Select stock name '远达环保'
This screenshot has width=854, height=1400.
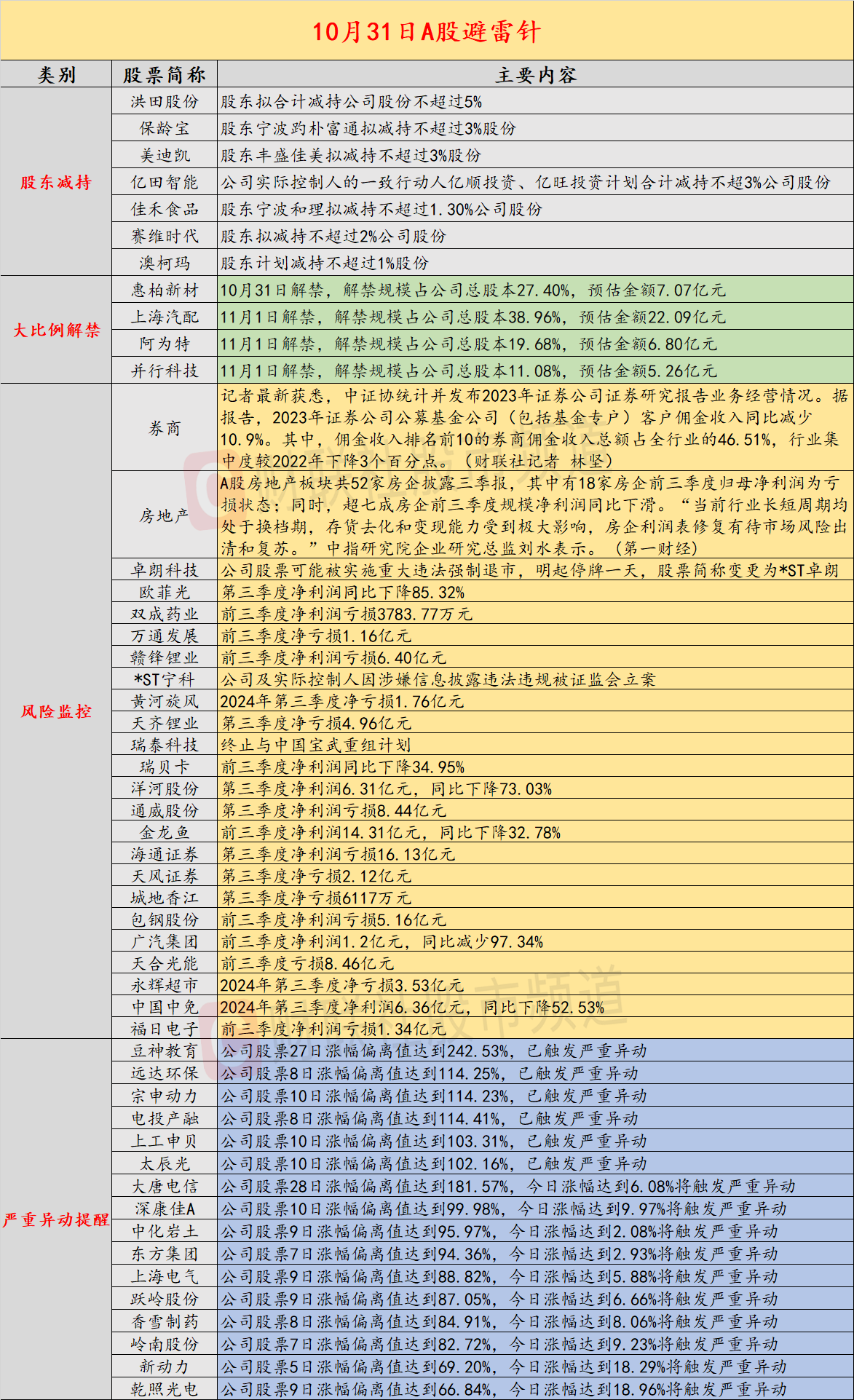click(x=165, y=1074)
